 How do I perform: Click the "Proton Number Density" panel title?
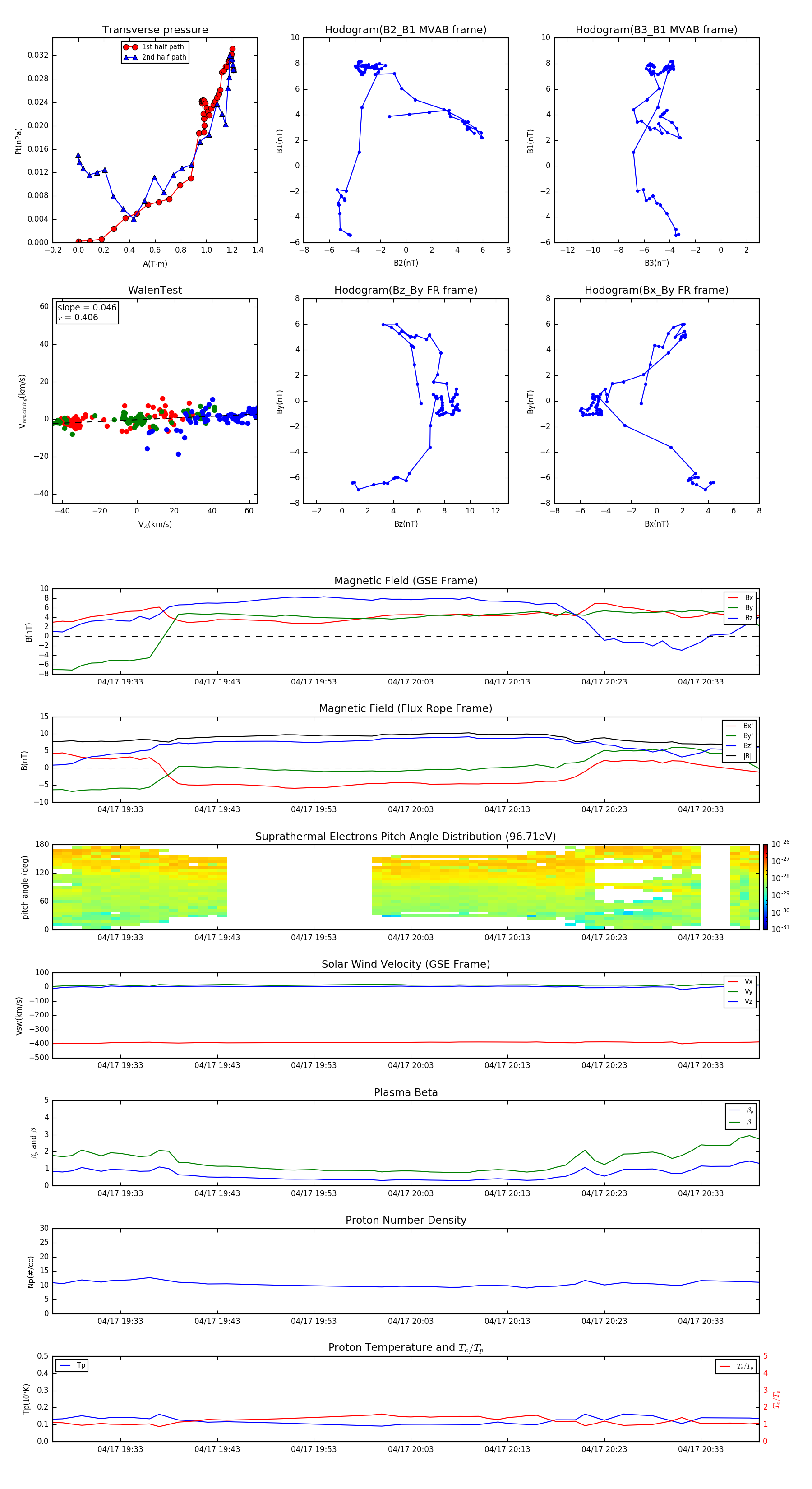pos(406,1220)
